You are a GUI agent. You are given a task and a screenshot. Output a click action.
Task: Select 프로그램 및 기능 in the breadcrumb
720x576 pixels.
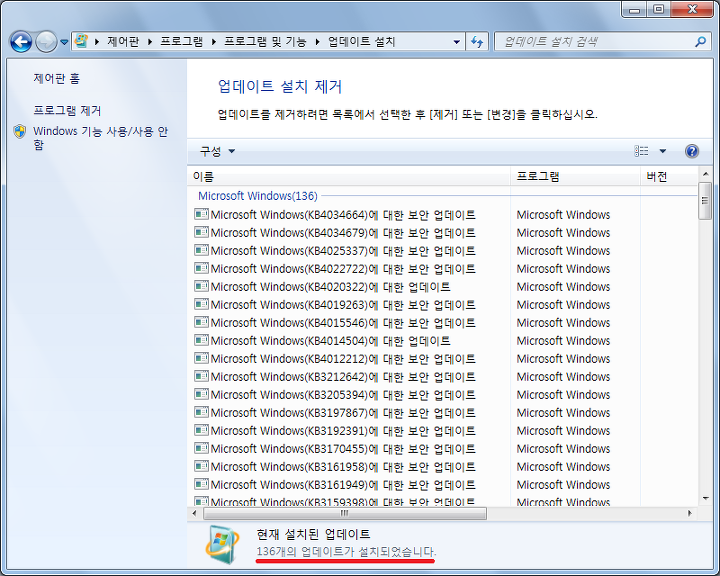tap(265, 42)
